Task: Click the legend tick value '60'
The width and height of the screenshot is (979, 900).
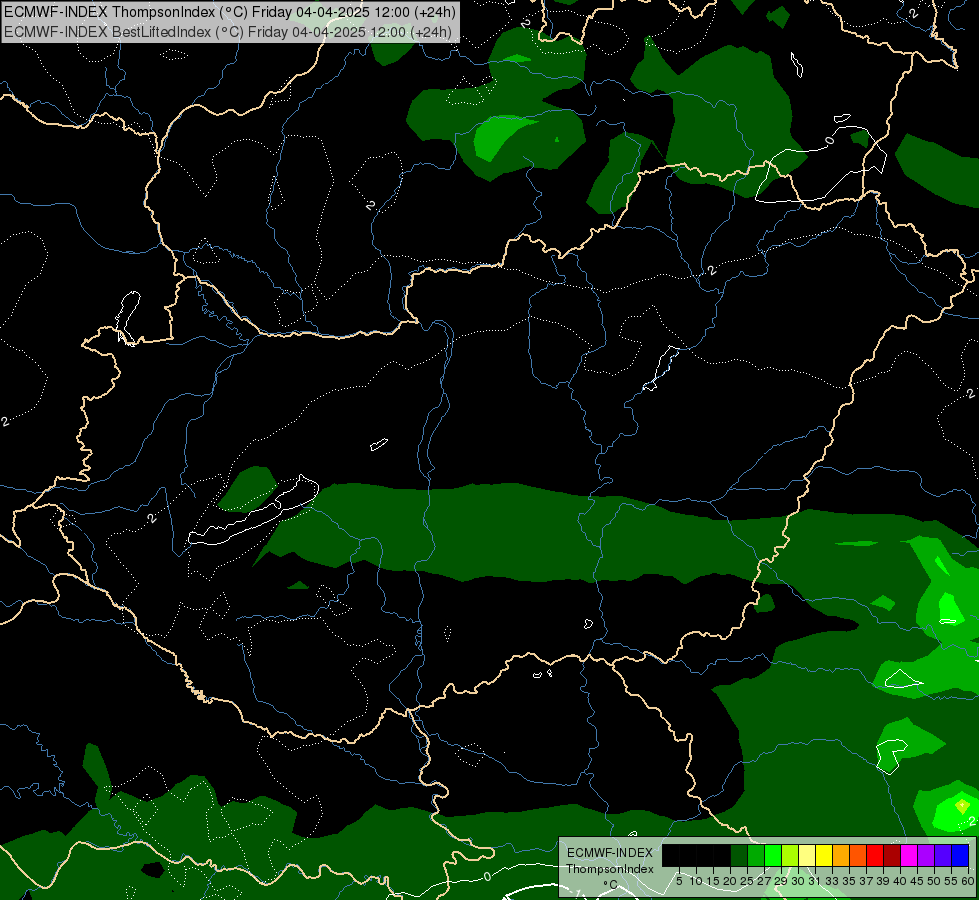Action: [x=968, y=881]
